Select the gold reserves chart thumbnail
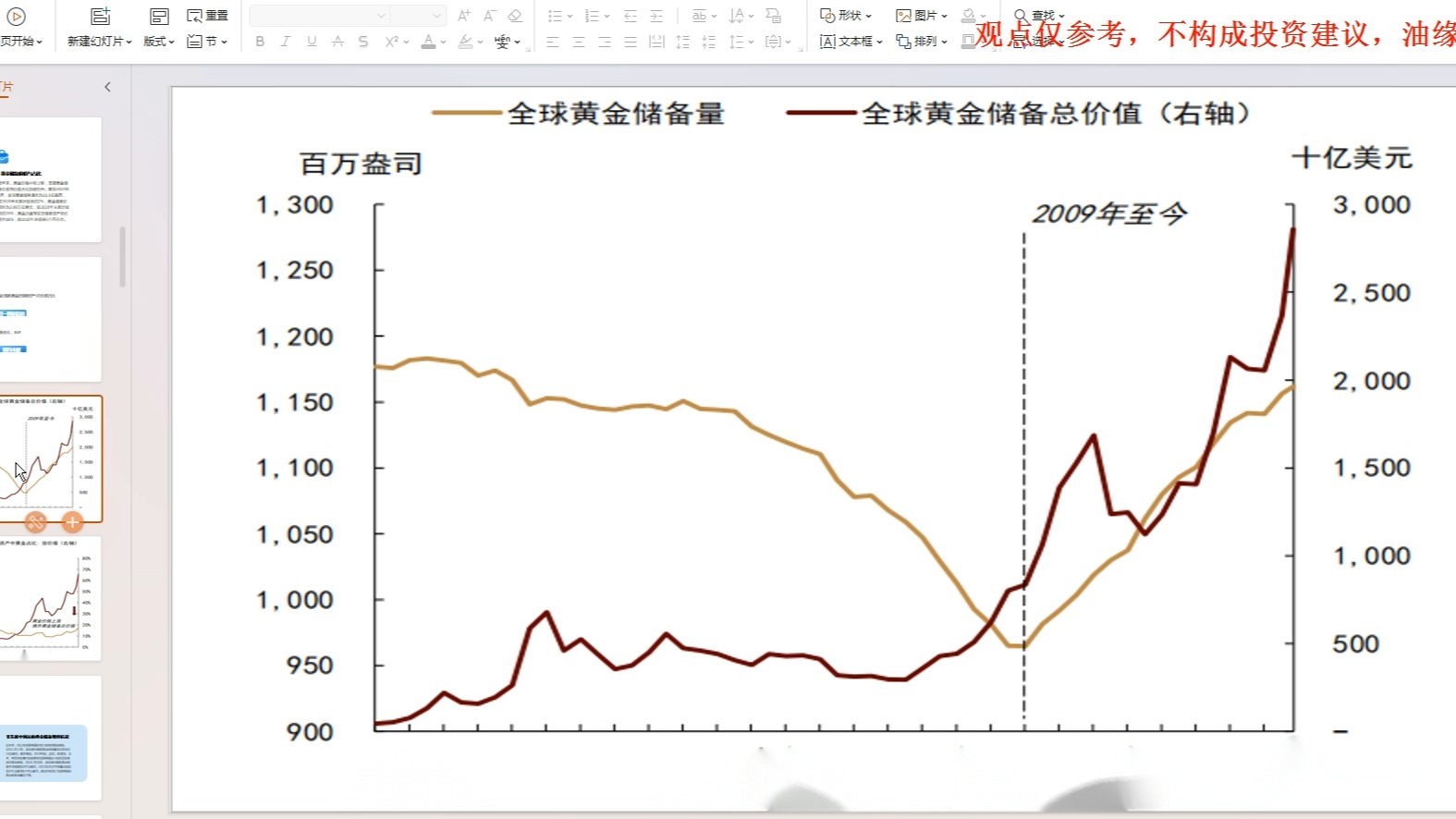The height and width of the screenshot is (819, 1456). pyautogui.click(x=49, y=458)
